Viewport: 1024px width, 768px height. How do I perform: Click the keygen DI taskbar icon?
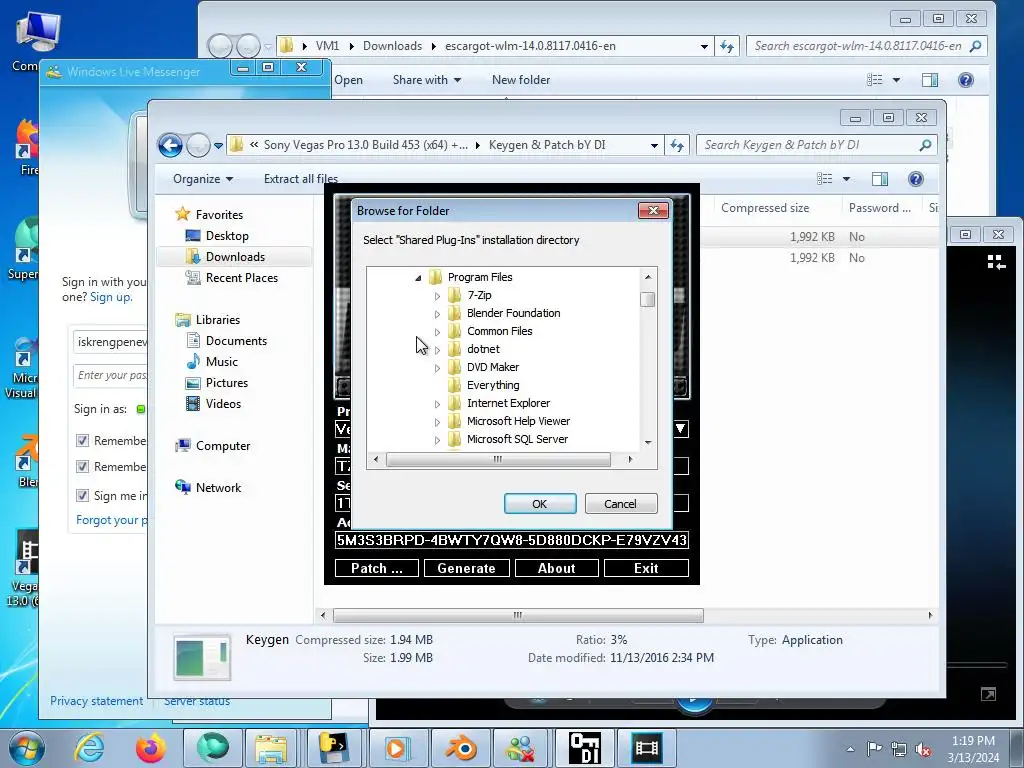[584, 748]
